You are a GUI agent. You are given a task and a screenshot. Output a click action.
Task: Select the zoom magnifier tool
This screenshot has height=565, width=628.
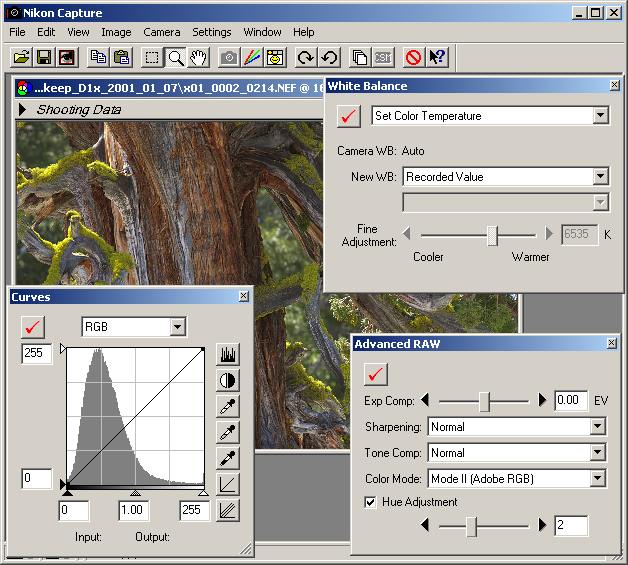click(x=175, y=57)
